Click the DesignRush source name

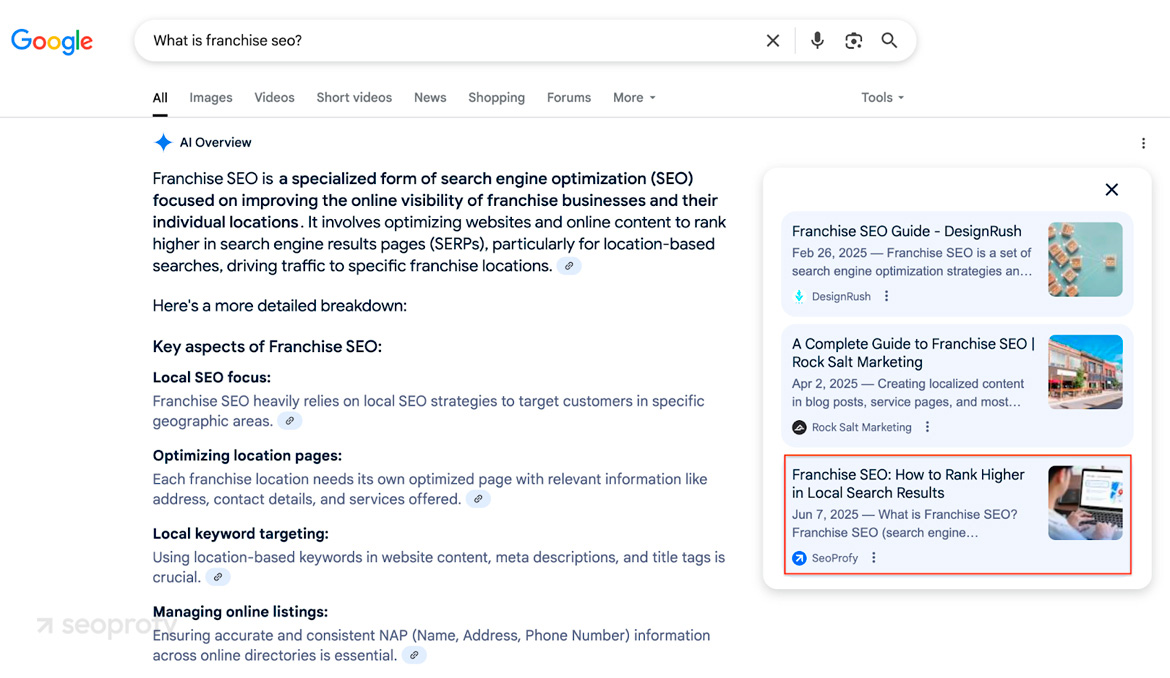click(x=841, y=297)
